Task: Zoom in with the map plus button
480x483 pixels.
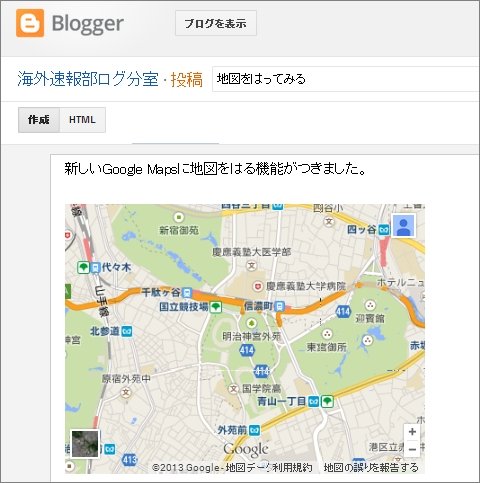Action: point(412,432)
